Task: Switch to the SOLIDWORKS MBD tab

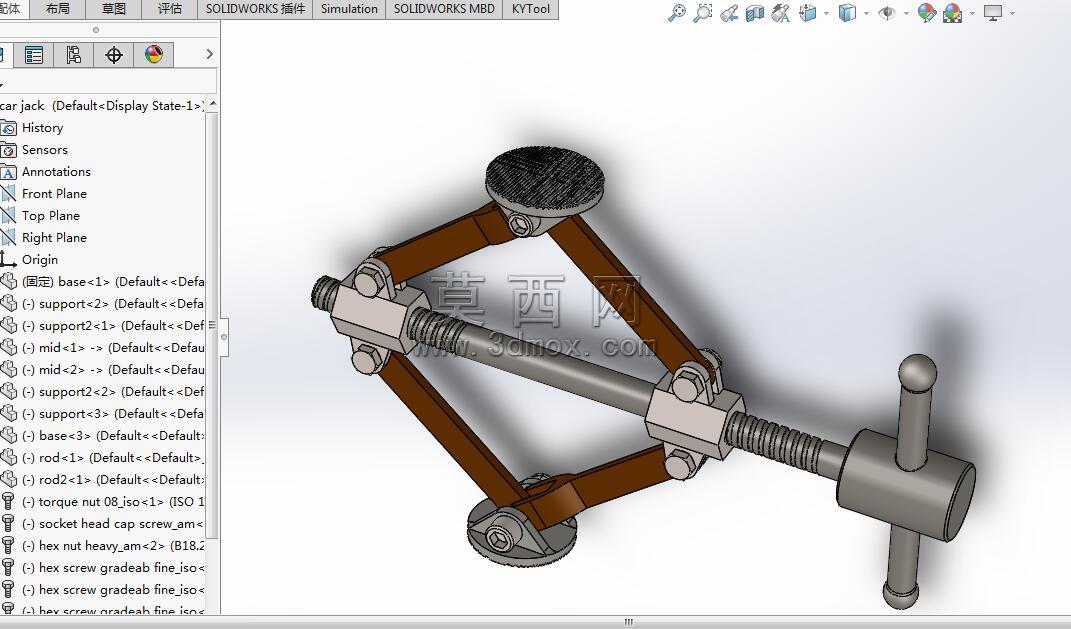Action: coord(444,9)
